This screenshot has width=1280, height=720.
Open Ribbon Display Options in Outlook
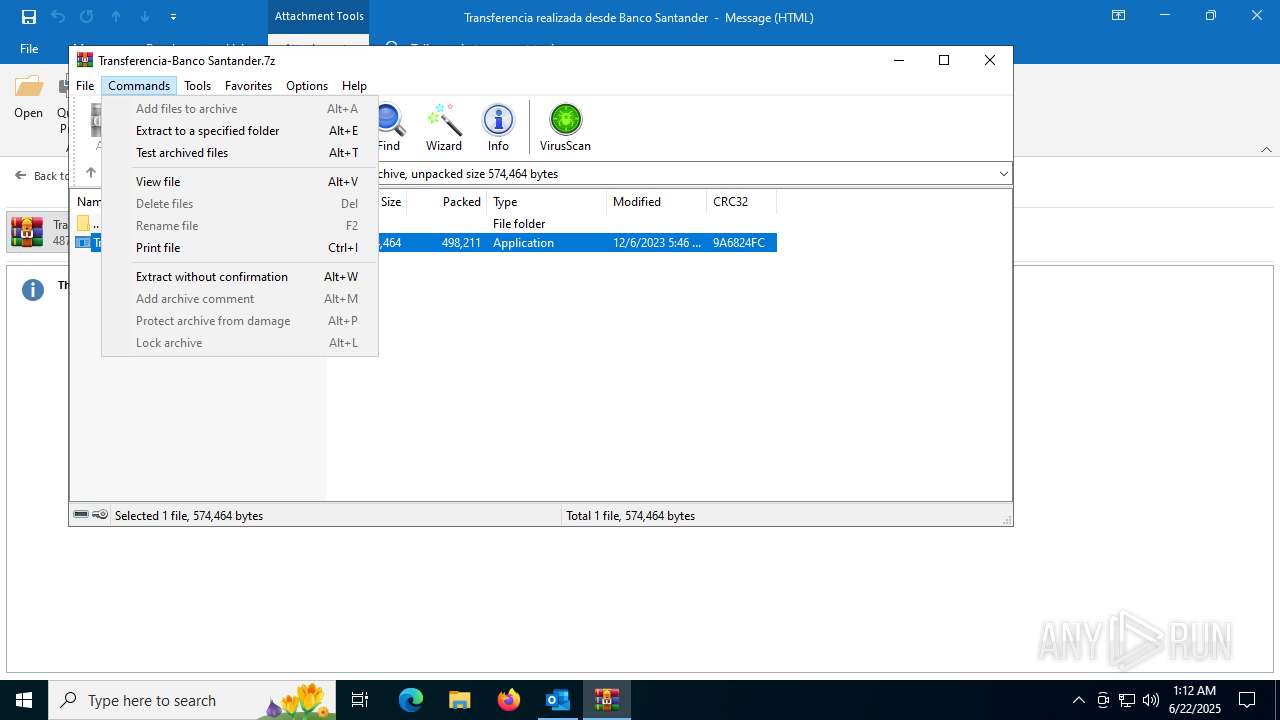[1118, 16]
